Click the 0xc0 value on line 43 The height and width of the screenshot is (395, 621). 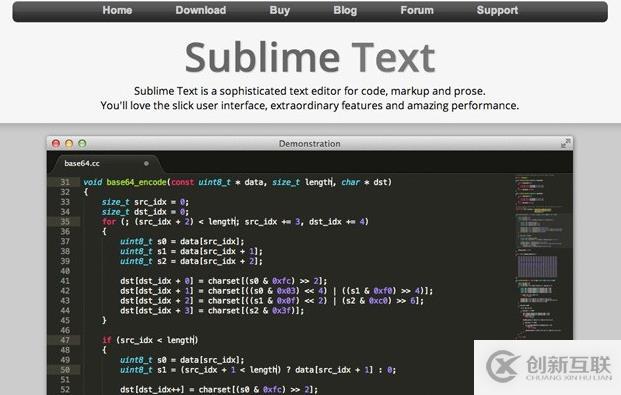(378, 301)
